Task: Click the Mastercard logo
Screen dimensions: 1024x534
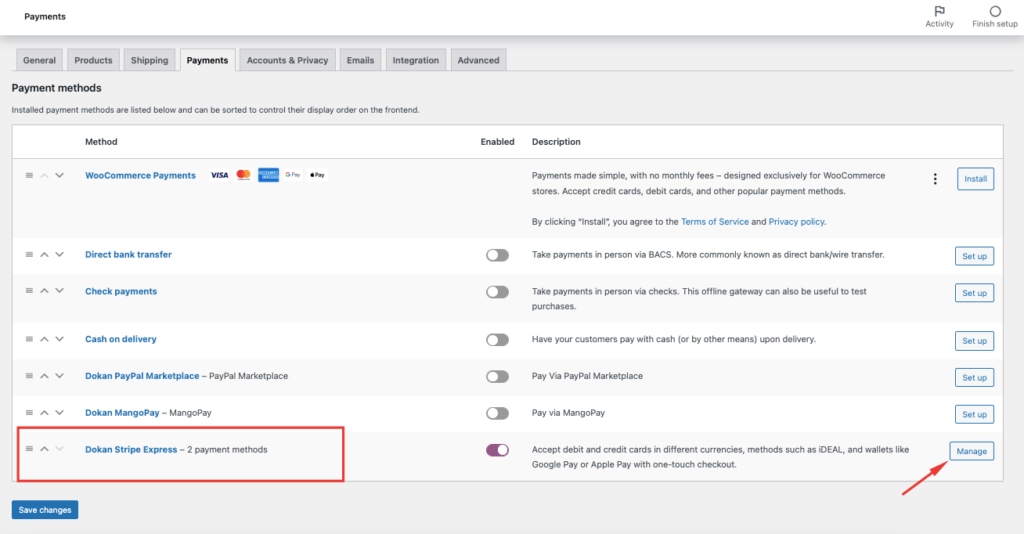Action: 244,175
